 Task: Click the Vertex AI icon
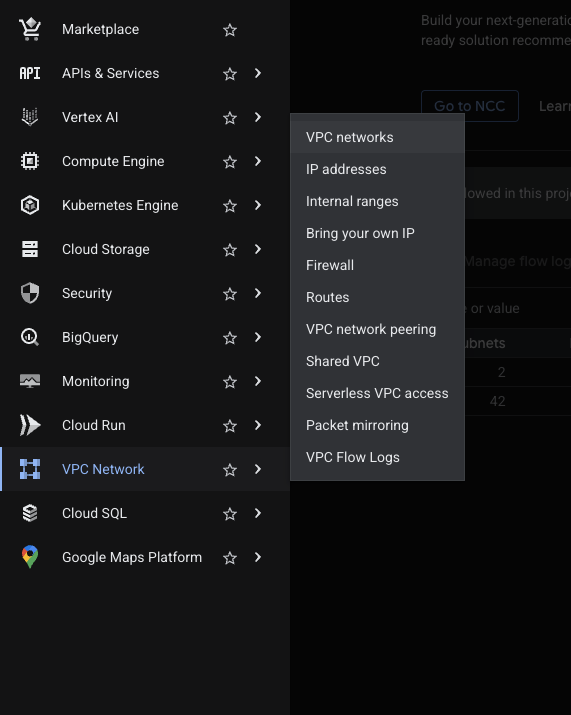30,117
